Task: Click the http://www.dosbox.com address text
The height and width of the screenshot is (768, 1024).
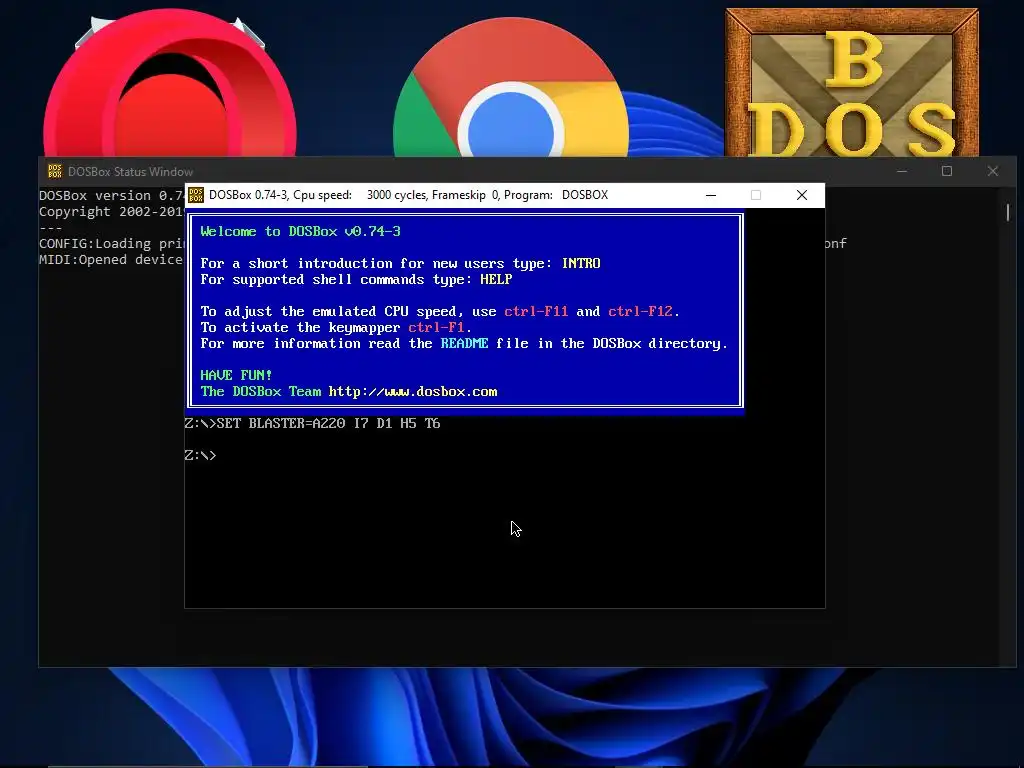Action: click(x=413, y=392)
